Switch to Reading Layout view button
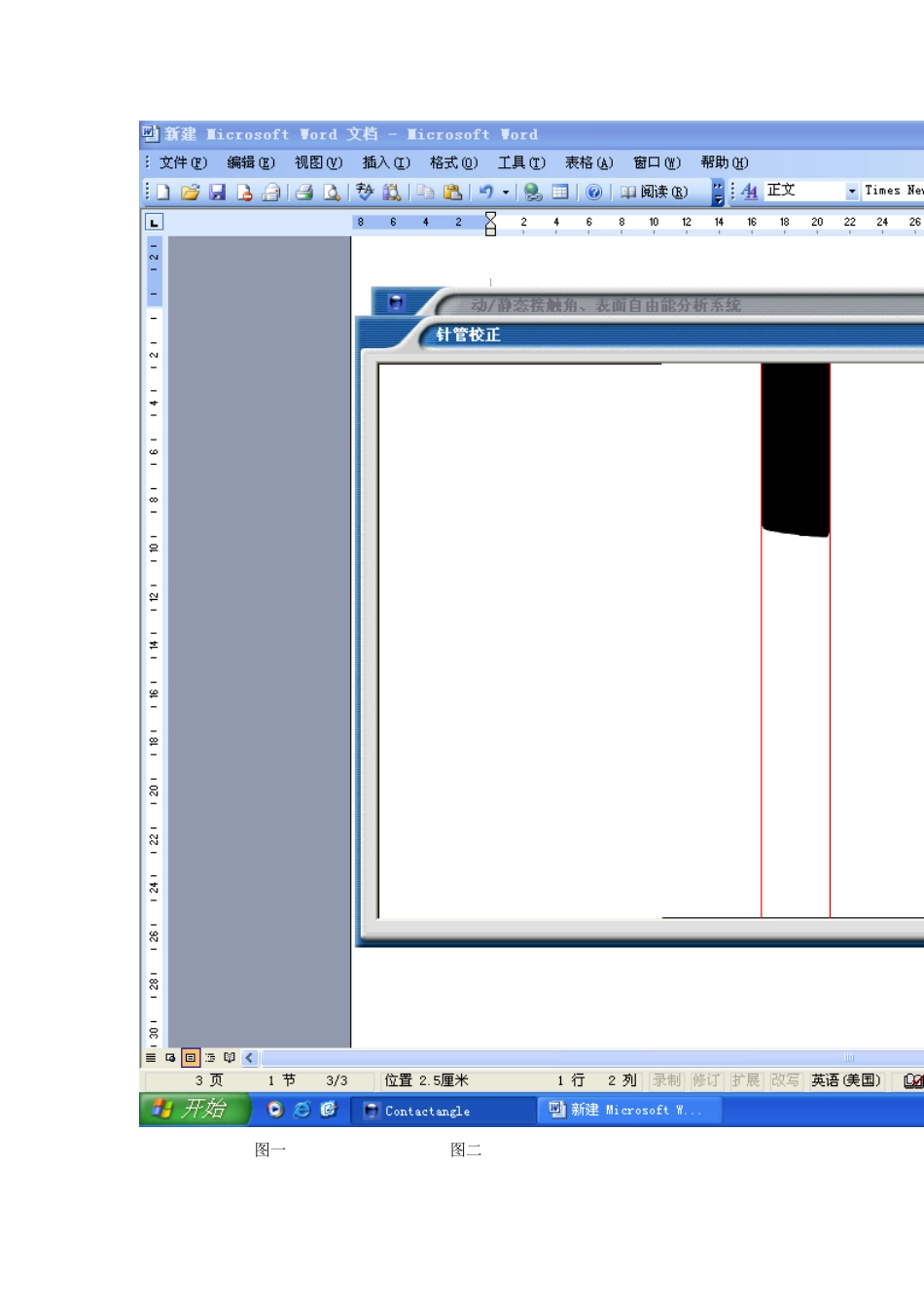Image resolution: width=924 pixels, height=1307 pixels. (230, 1058)
